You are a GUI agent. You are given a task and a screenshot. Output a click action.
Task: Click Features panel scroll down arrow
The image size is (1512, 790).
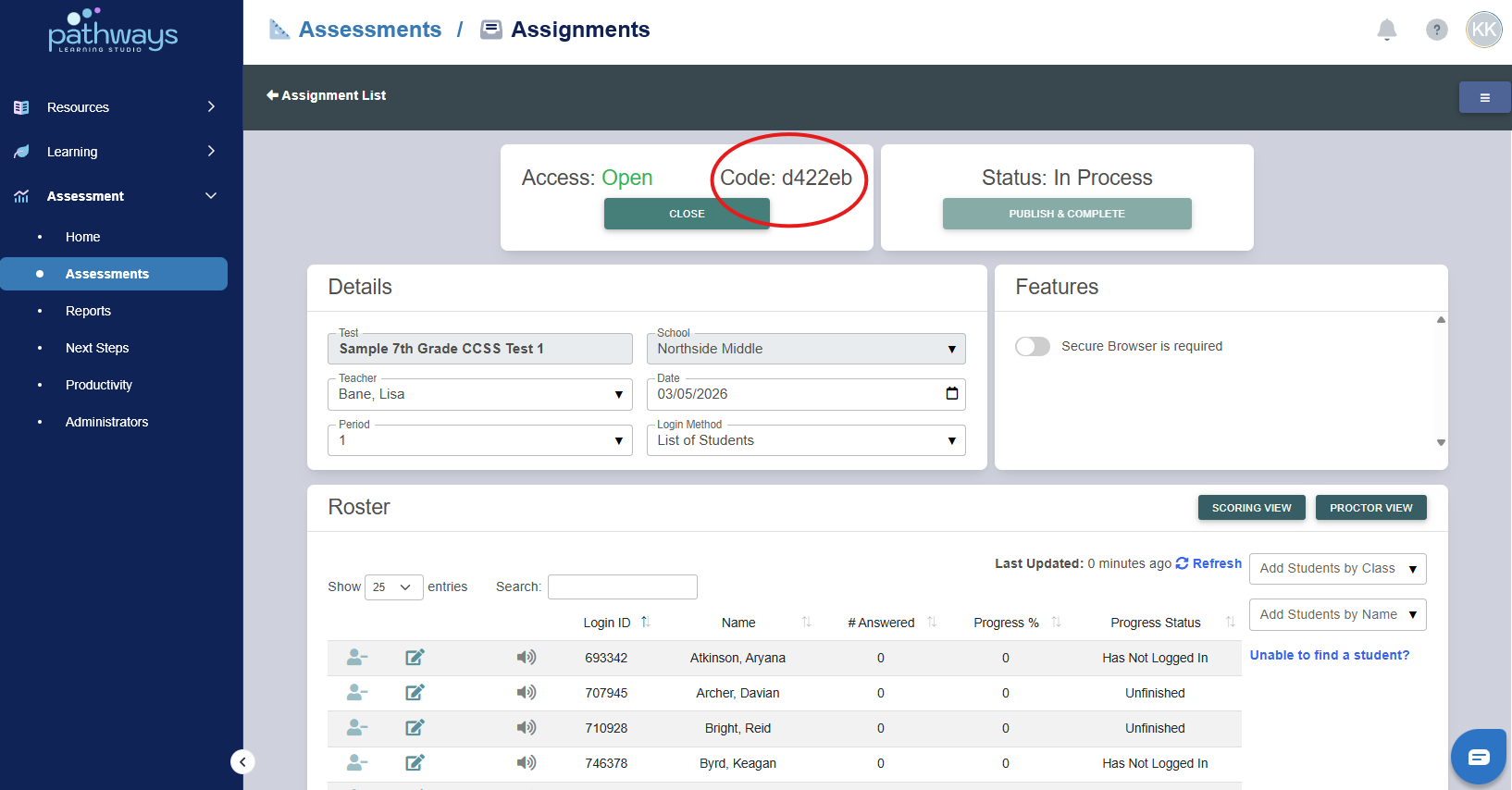tap(1441, 442)
